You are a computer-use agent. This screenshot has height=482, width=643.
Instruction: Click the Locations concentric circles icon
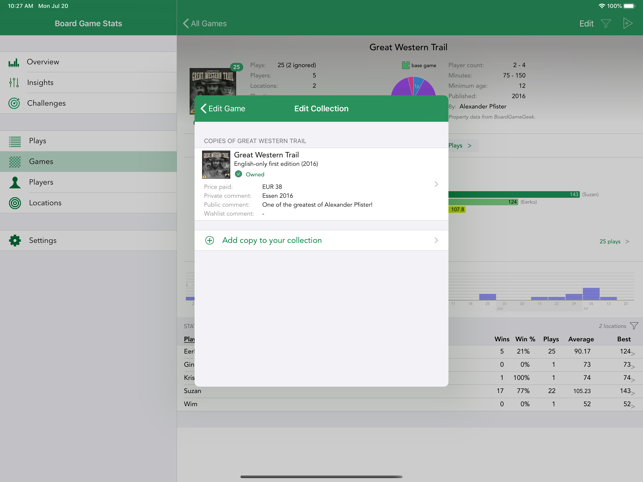[x=15, y=203]
